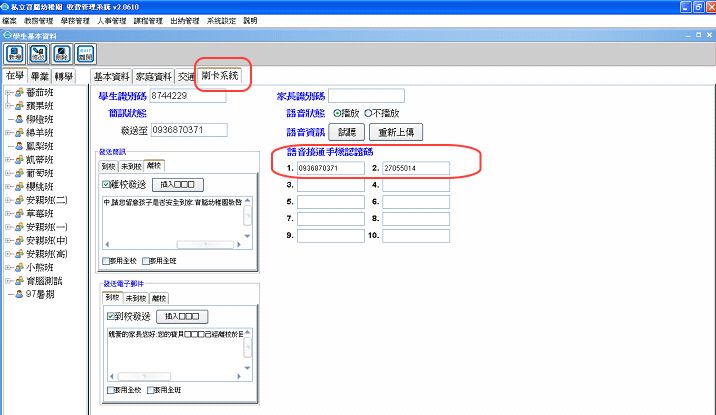
Task: Select the 鳳梨班 class icon in tree
Action: click(18, 145)
